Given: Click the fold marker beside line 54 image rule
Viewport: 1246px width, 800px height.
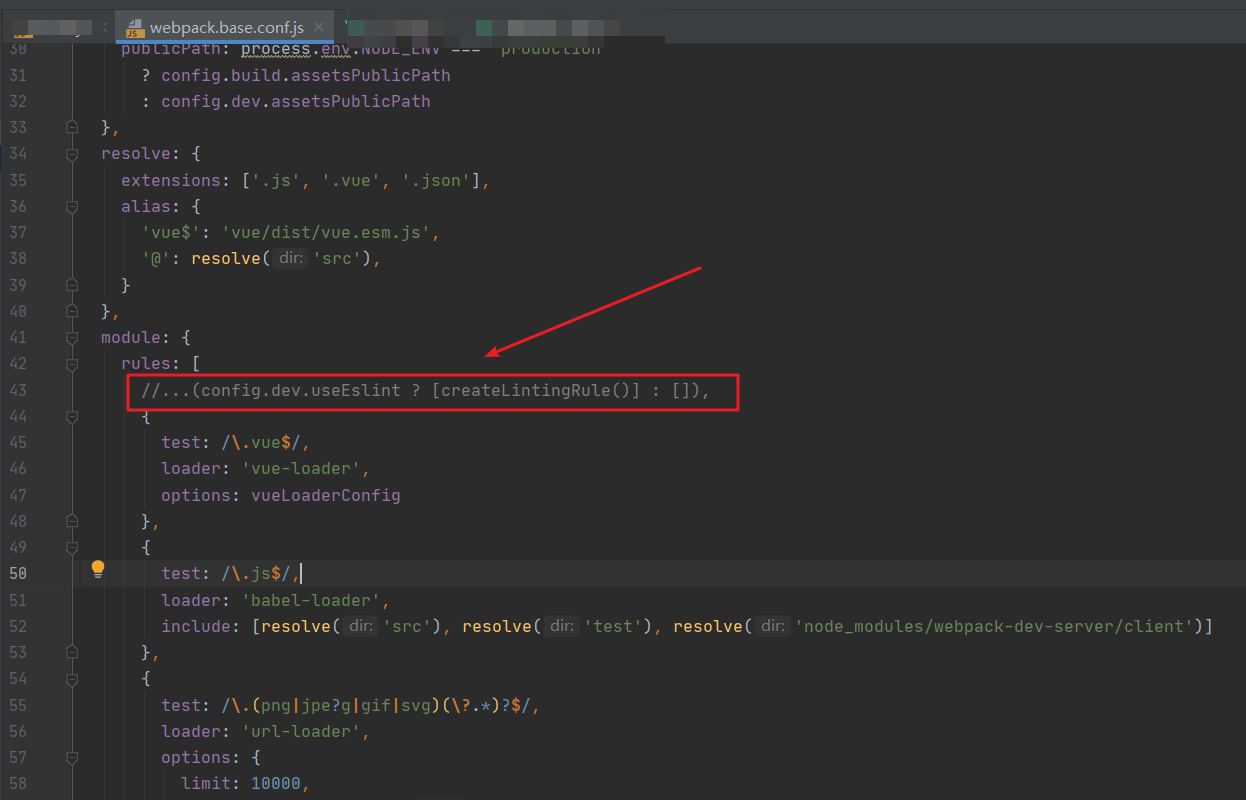Looking at the screenshot, I should [x=71, y=678].
